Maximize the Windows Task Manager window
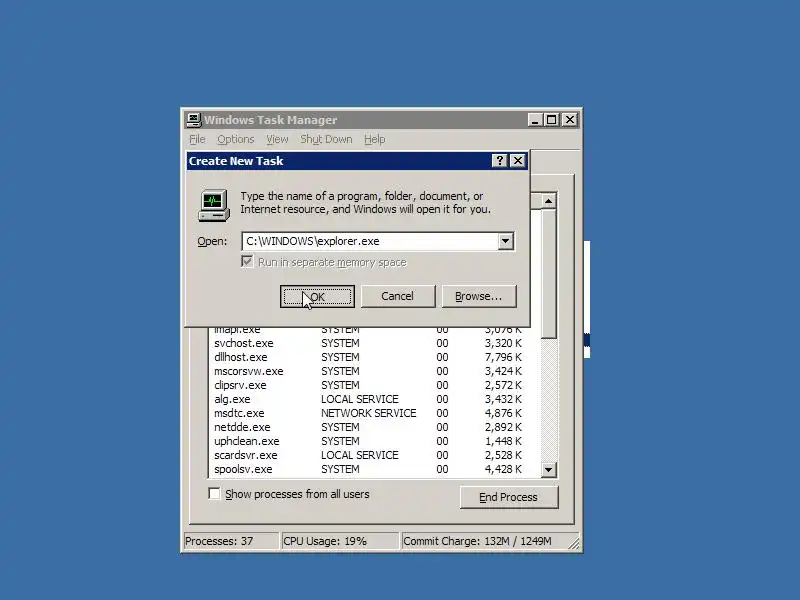 [552, 120]
